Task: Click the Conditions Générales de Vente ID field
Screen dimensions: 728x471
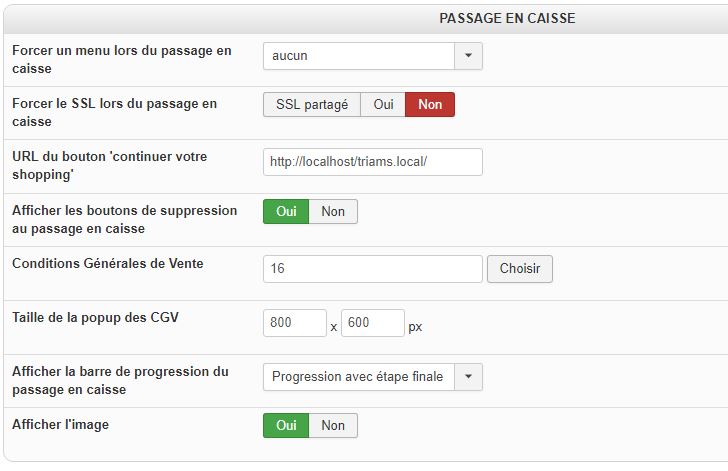Action: coord(372,269)
